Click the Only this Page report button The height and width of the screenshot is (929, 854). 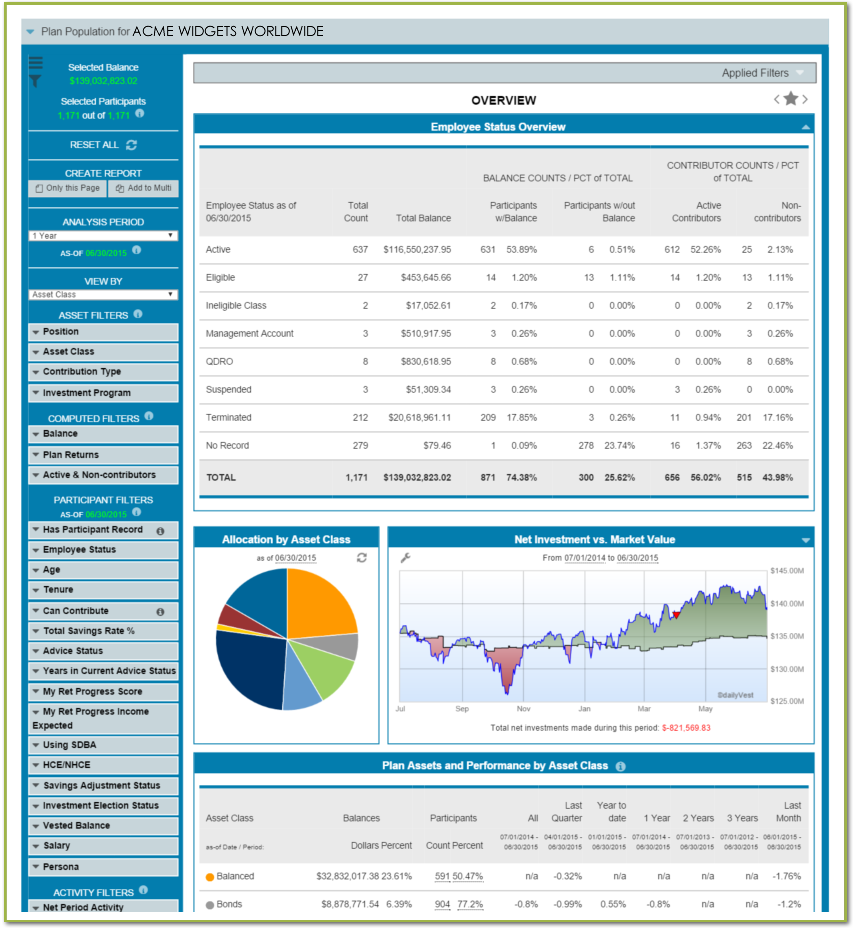(67, 188)
